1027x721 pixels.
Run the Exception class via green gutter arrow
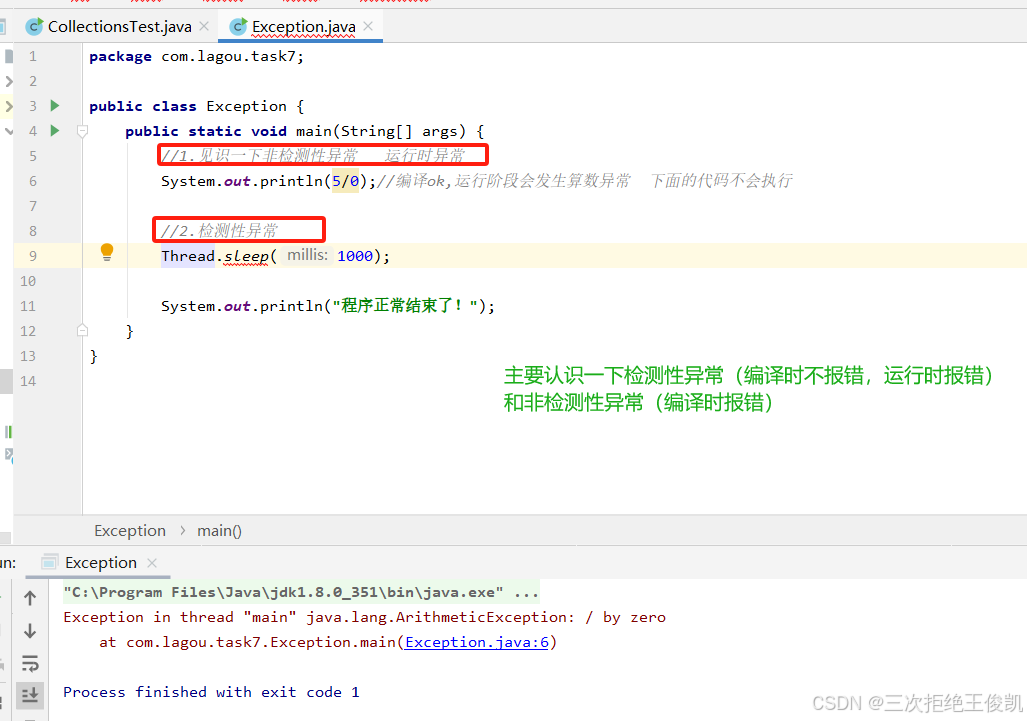tap(54, 105)
